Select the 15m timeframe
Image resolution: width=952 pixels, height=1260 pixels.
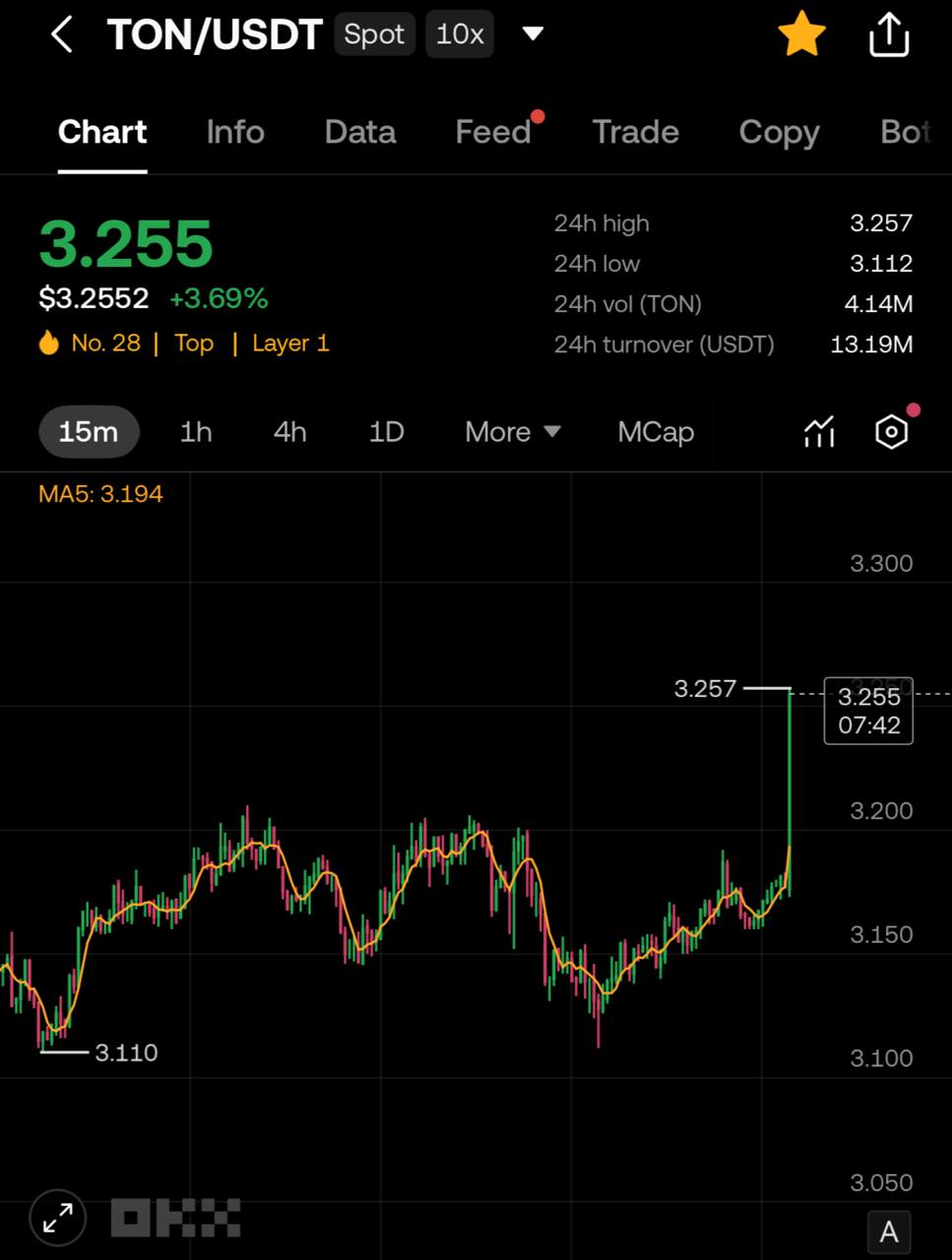point(89,432)
